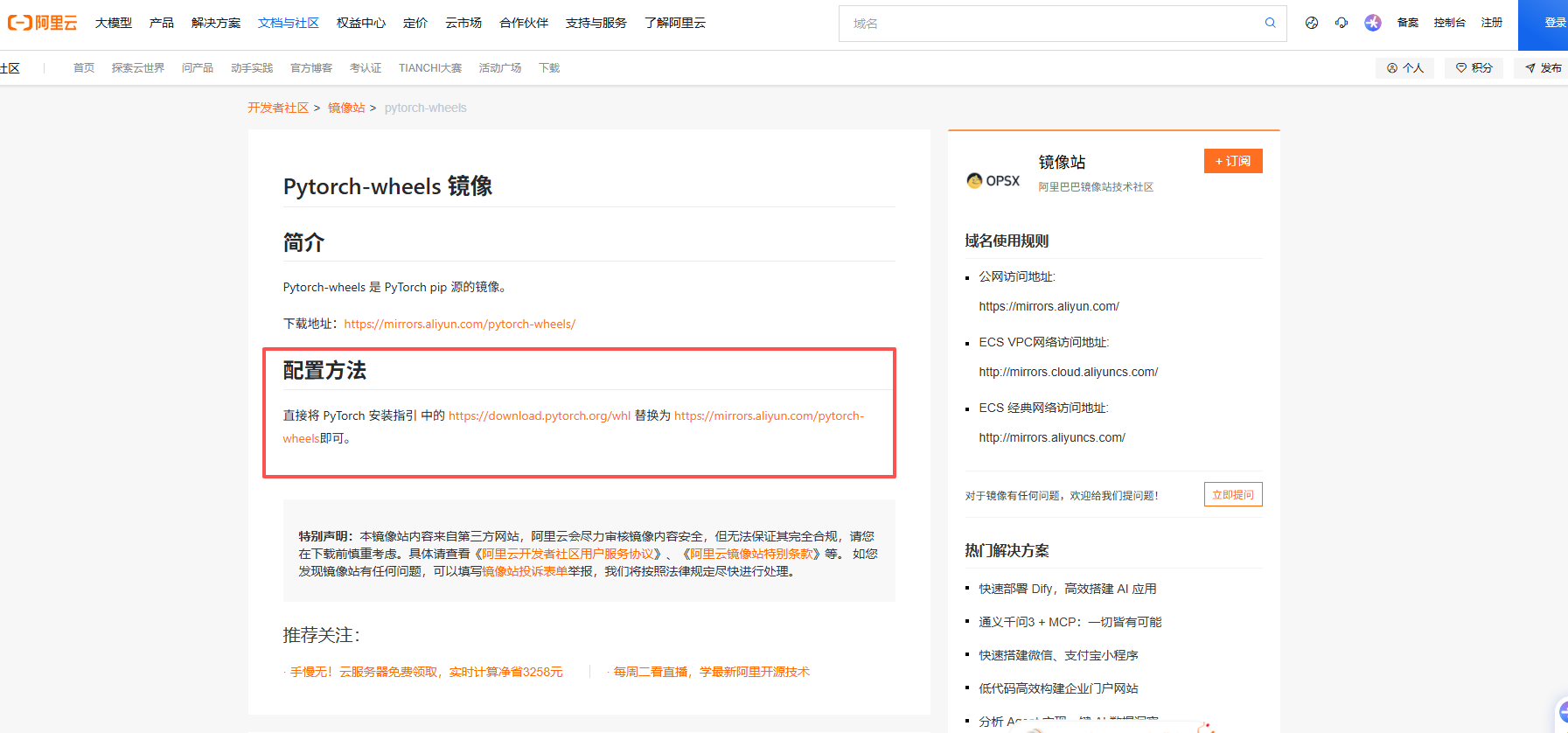Switch to the 官方博客 community tab
Image resolution: width=1568 pixels, height=733 pixels.
click(x=311, y=68)
